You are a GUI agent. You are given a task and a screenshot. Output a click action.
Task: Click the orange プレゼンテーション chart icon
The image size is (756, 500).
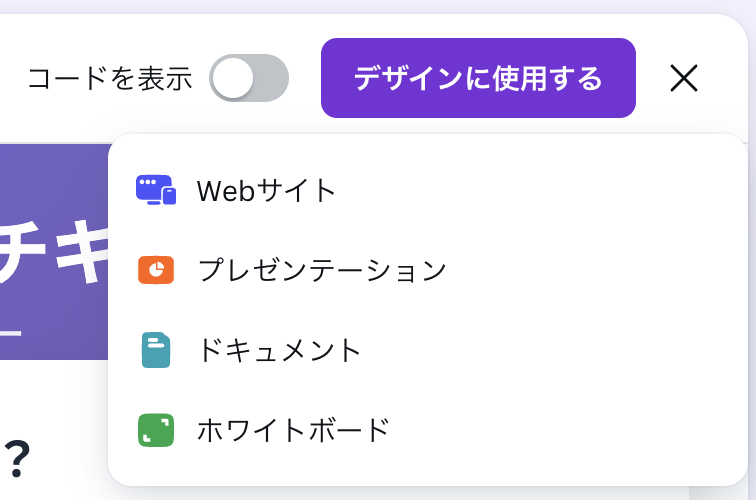(x=156, y=270)
